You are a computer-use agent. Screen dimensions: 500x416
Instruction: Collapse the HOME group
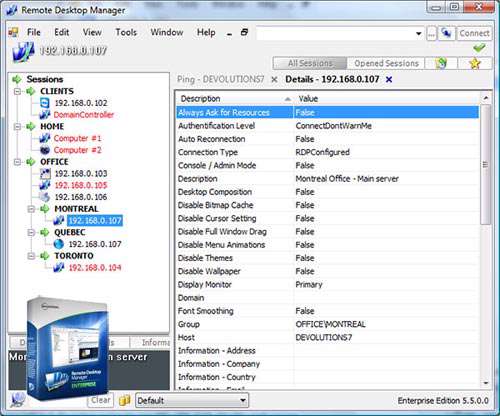tap(18, 126)
